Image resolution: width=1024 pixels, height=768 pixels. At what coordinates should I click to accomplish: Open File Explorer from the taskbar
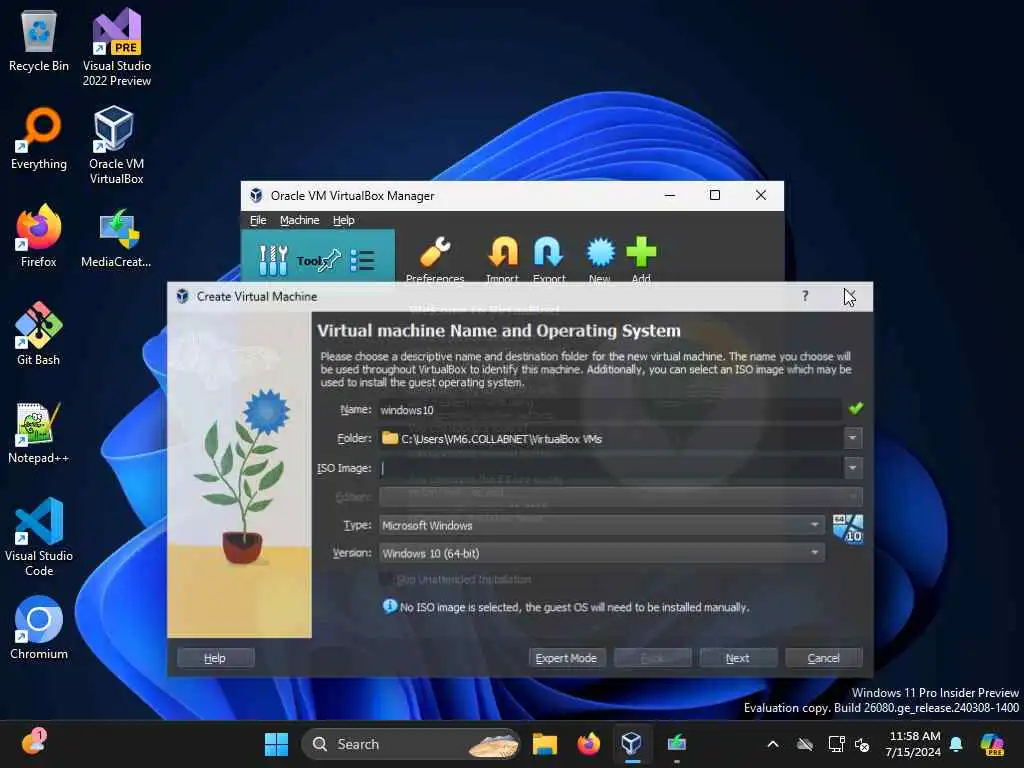545,744
